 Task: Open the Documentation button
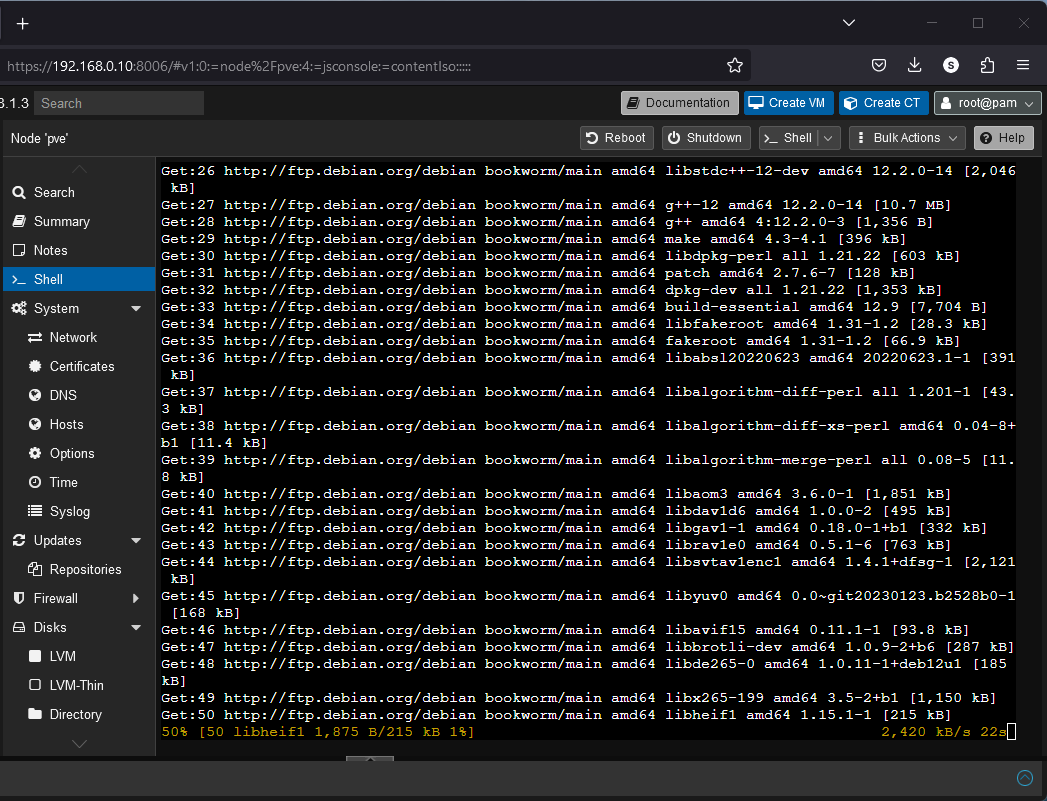tap(680, 103)
